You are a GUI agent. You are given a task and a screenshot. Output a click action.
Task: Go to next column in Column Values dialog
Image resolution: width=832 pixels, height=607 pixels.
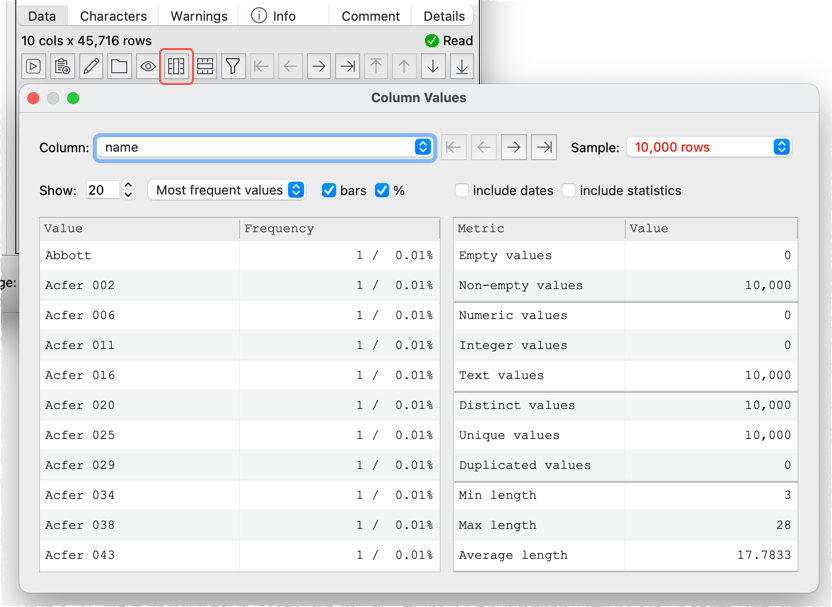click(x=514, y=147)
